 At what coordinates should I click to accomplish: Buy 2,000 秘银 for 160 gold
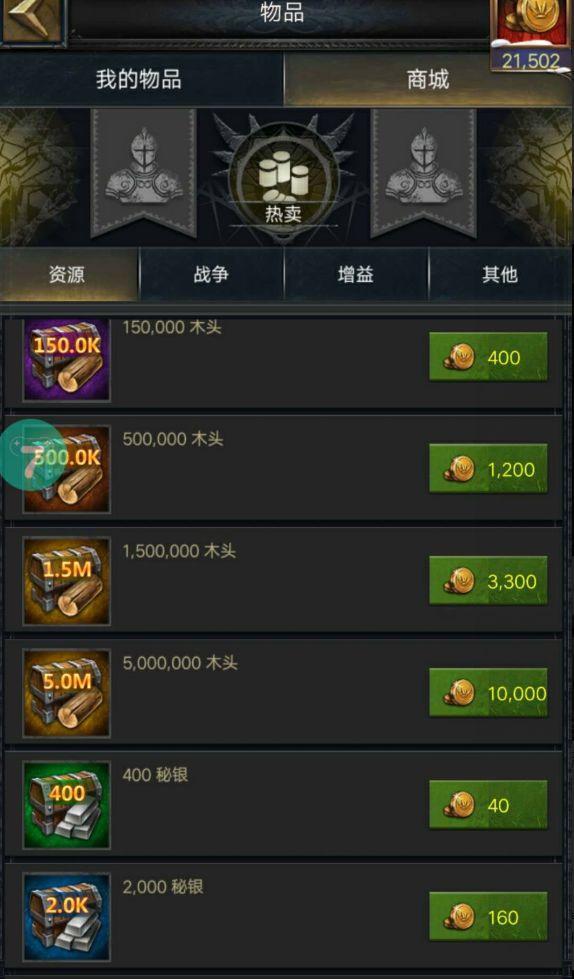(x=488, y=917)
